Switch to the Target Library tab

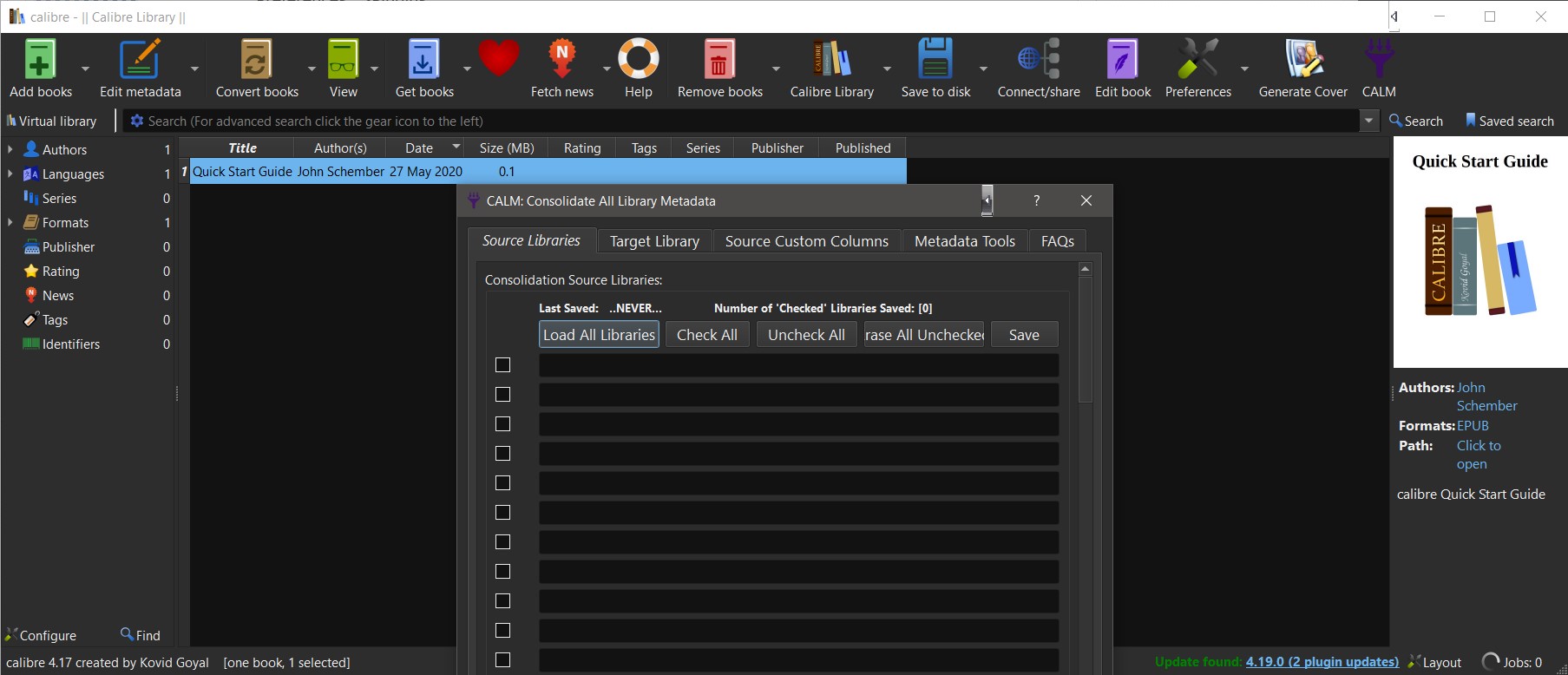click(654, 241)
